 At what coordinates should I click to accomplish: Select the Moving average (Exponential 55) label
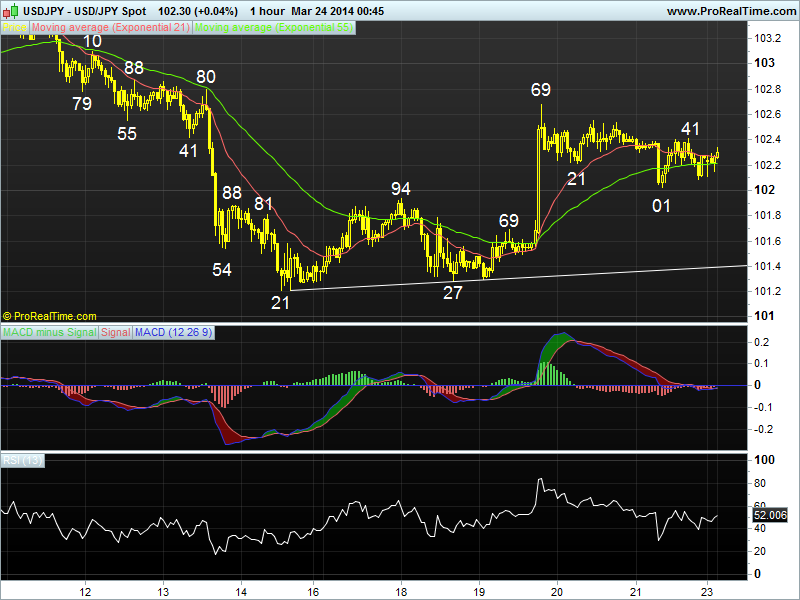pos(273,28)
